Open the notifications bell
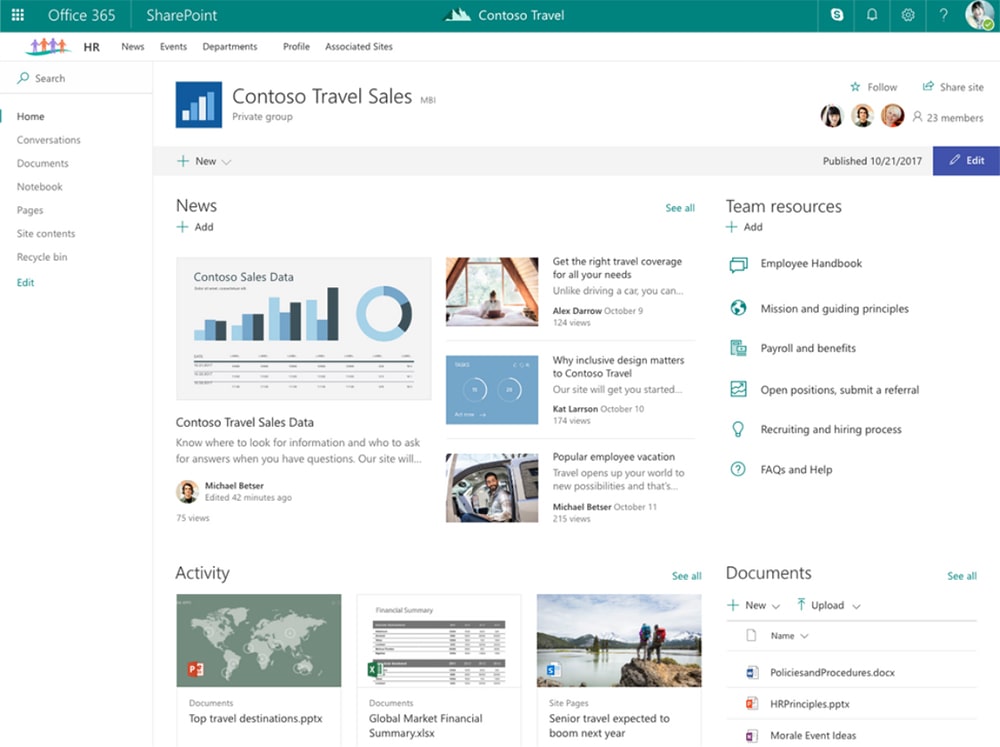The width and height of the screenshot is (1000, 747). point(872,15)
